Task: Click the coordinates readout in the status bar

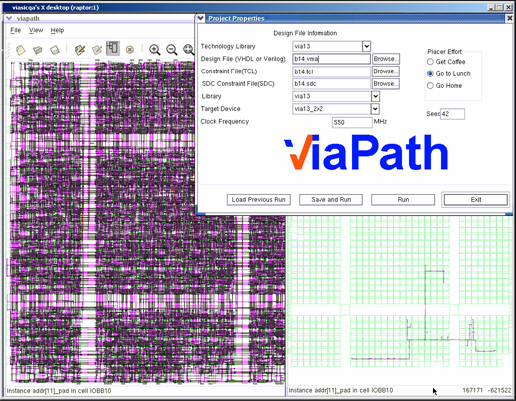Action: pos(487,390)
